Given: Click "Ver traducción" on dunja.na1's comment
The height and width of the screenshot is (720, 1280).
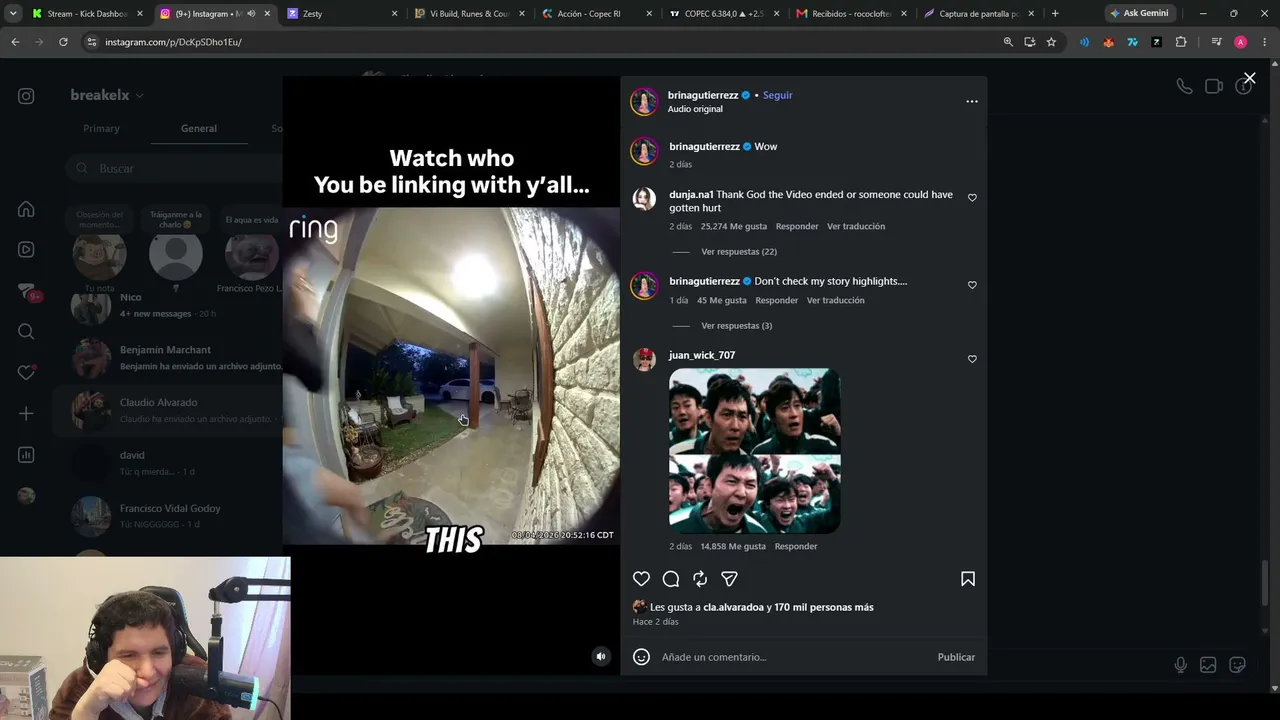Looking at the screenshot, I should tap(856, 227).
